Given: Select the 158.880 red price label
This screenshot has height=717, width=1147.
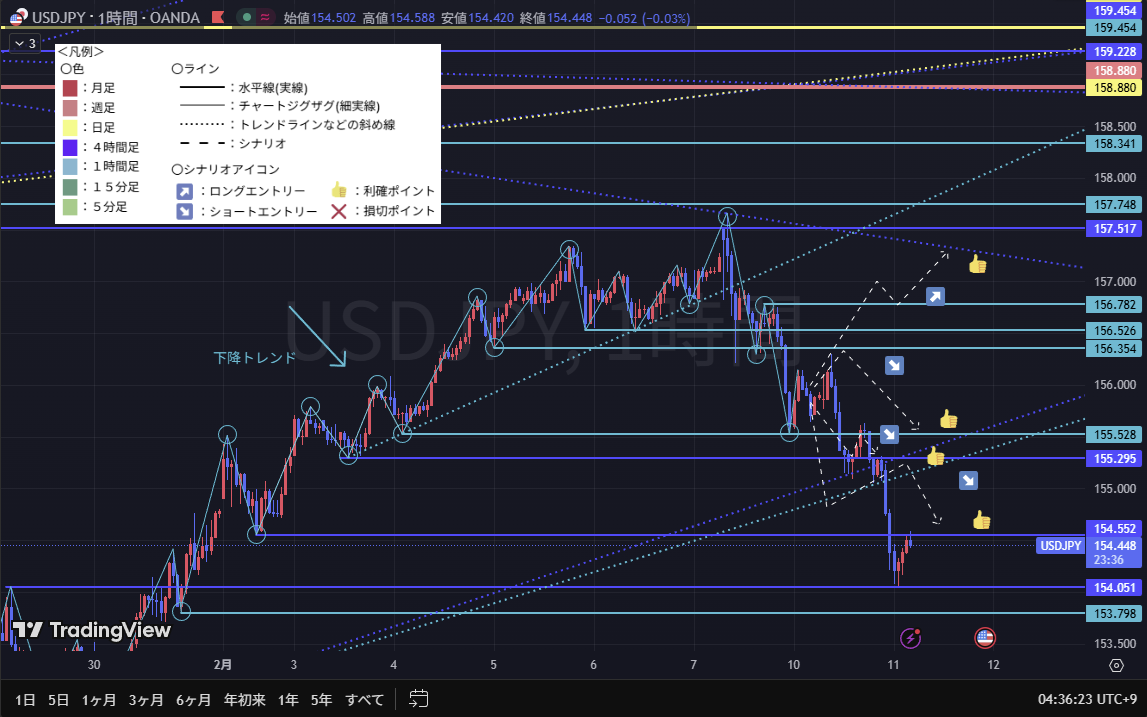Looking at the screenshot, I should coord(1114,71).
